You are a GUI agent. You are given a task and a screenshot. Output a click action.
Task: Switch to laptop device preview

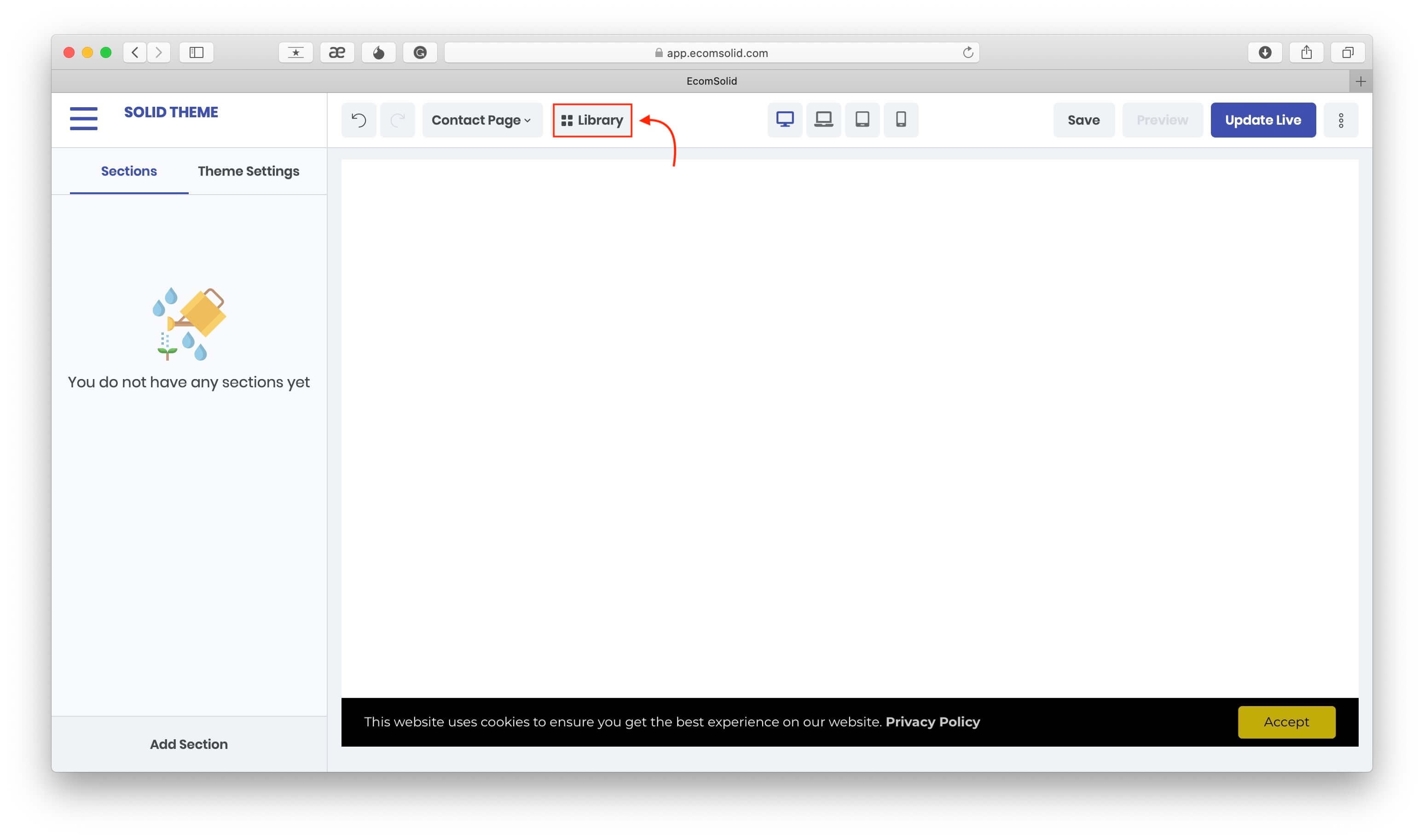click(823, 120)
